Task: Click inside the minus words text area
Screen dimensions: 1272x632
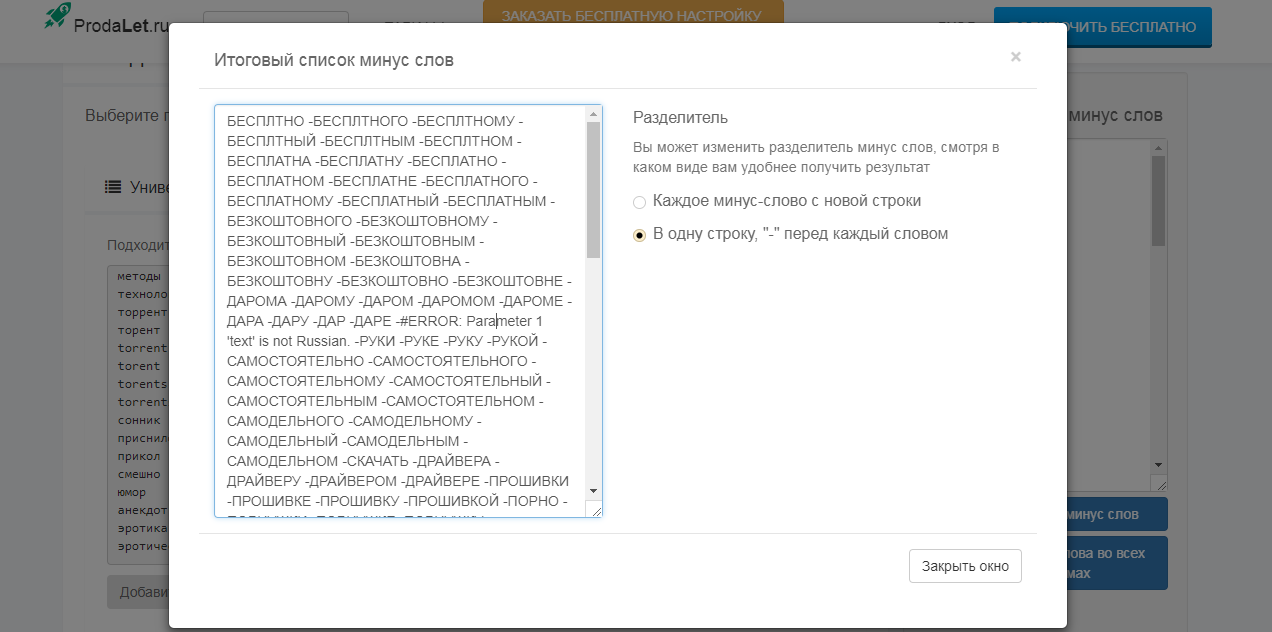Action: click(x=400, y=300)
